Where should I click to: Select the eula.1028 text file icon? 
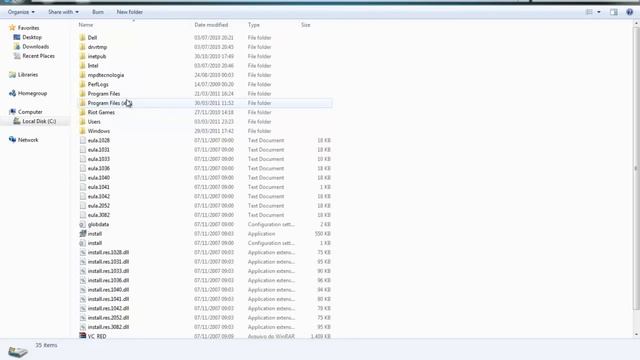(82, 140)
